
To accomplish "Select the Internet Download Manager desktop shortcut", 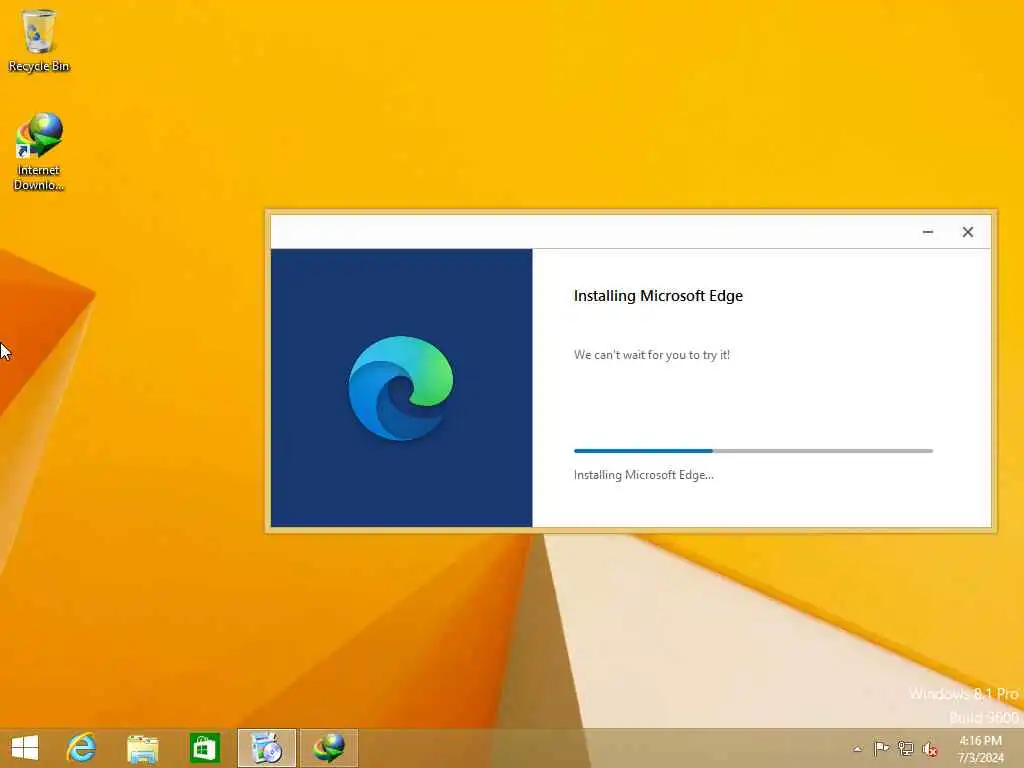I will (x=39, y=152).
